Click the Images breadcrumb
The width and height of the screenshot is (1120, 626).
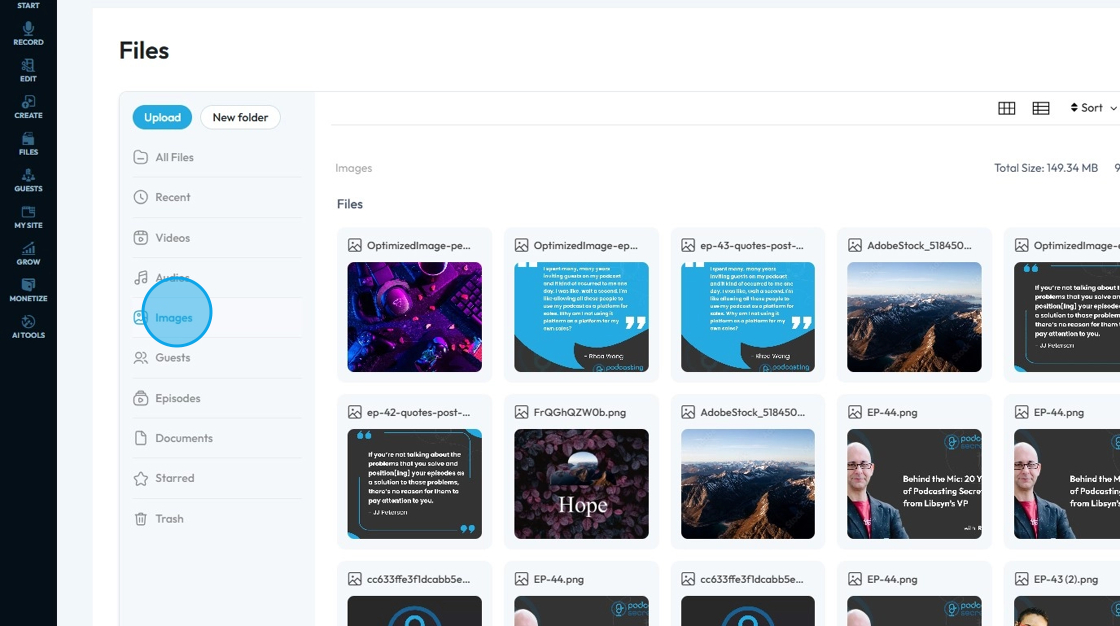point(354,168)
